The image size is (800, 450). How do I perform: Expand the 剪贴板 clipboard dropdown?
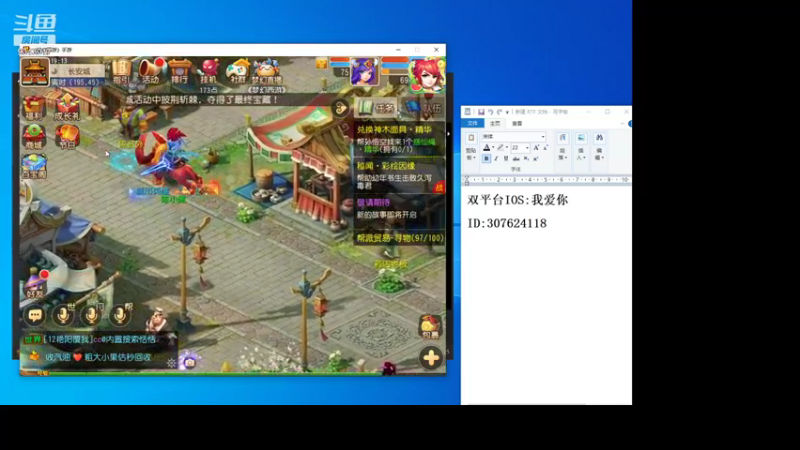[471, 154]
